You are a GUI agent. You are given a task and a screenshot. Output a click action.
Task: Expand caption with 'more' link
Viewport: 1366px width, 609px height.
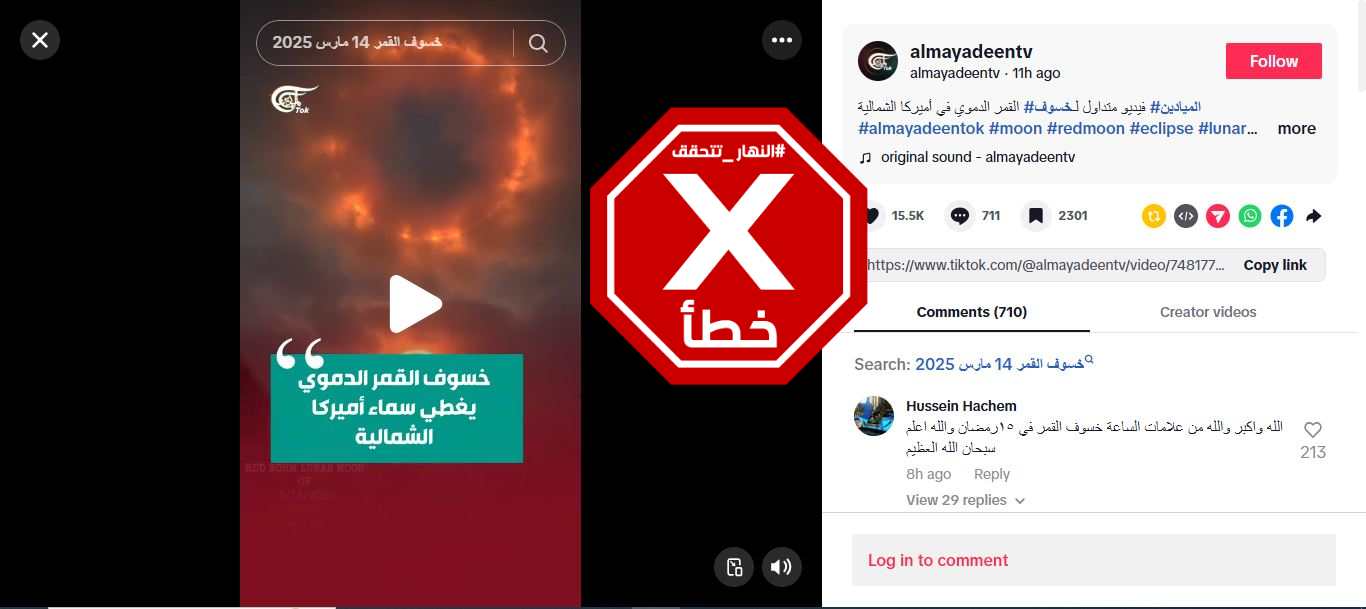tap(1296, 128)
